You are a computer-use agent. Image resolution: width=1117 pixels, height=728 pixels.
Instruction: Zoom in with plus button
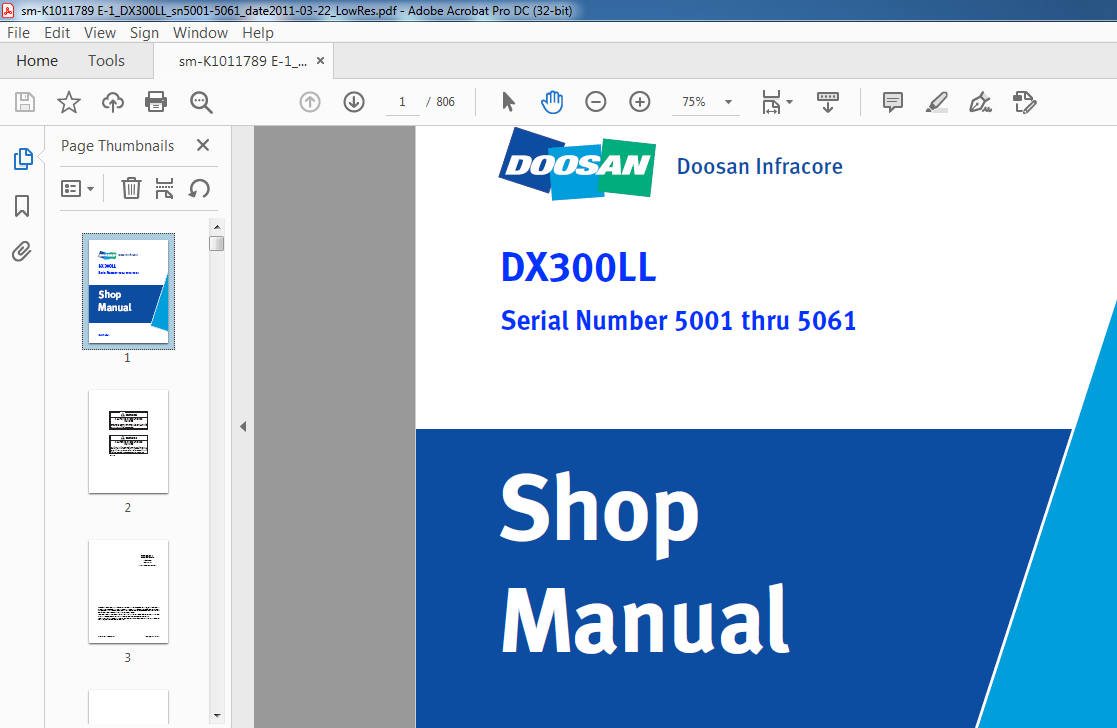(x=640, y=102)
